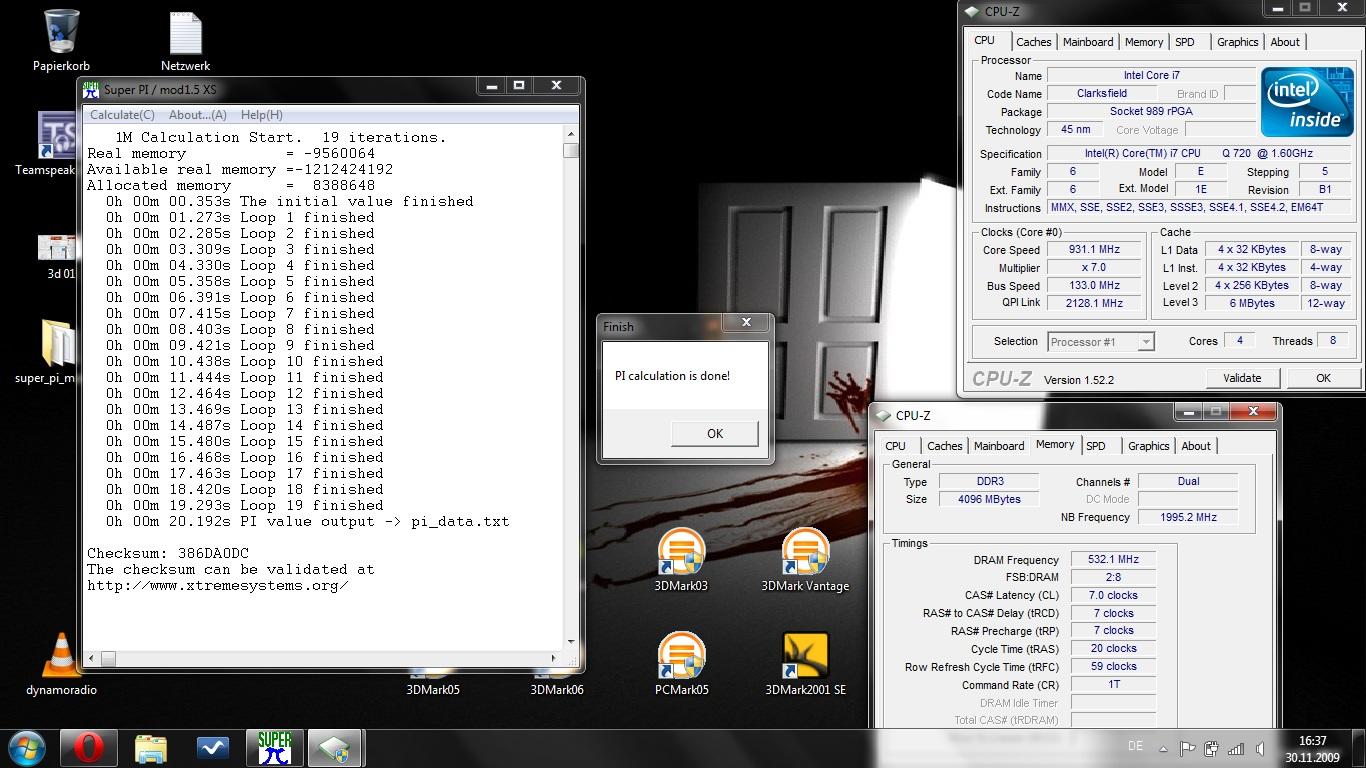Switch to Memory tab in top CPU-Z
Image resolution: width=1366 pixels, height=768 pixels.
pos(1144,42)
